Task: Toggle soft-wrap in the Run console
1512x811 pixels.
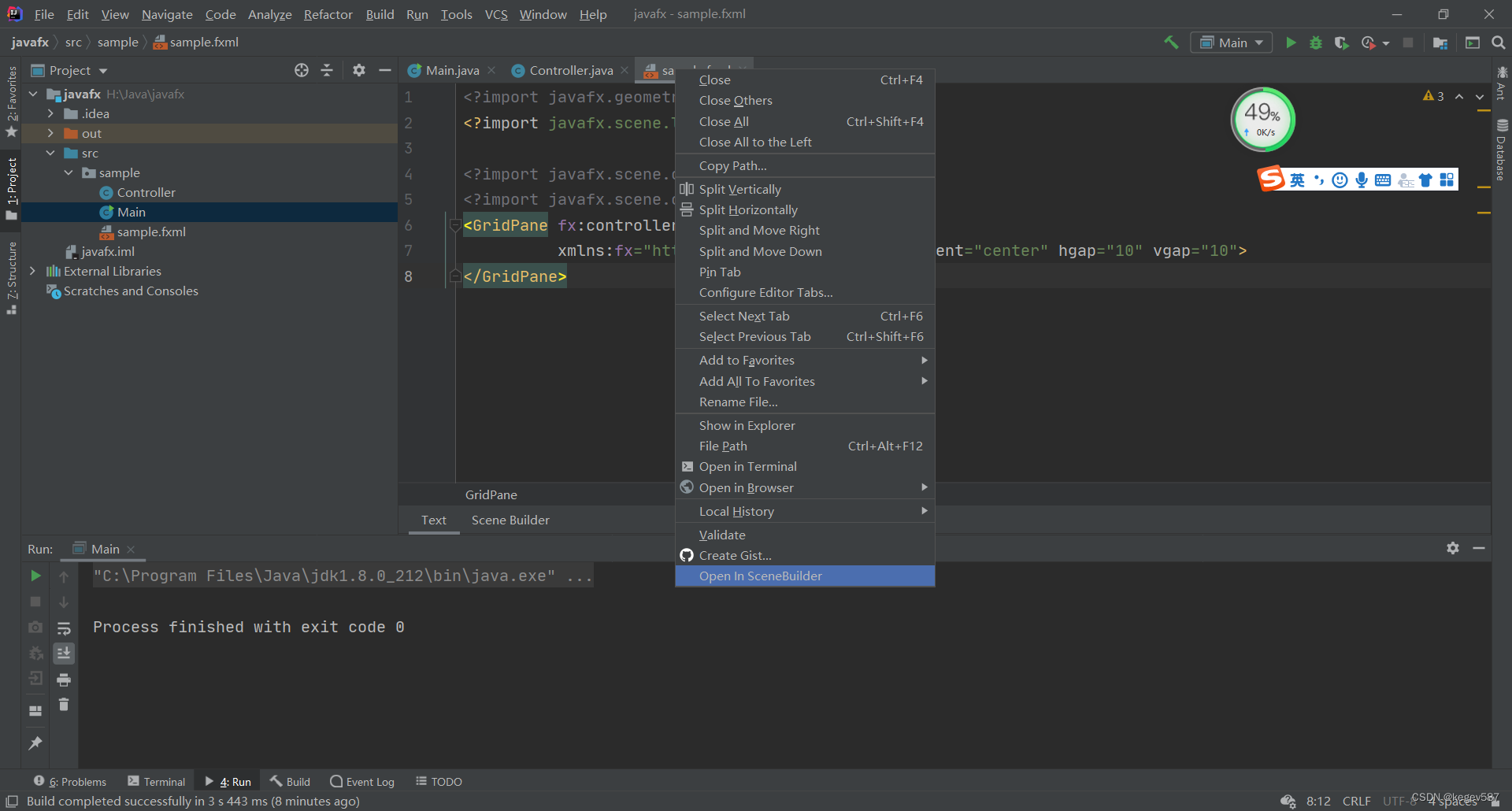Action: (x=64, y=628)
